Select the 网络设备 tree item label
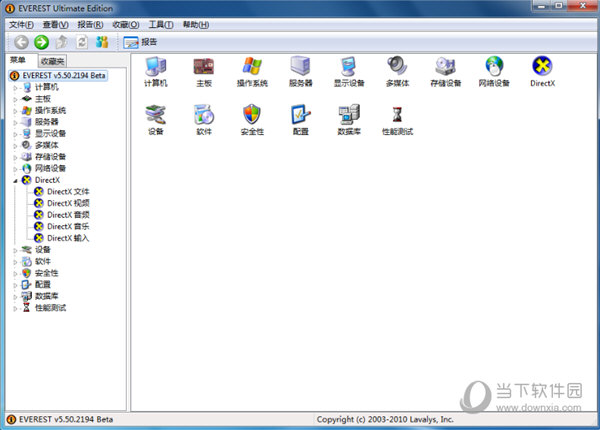Viewport: 600px width, 430px height. (x=50, y=168)
